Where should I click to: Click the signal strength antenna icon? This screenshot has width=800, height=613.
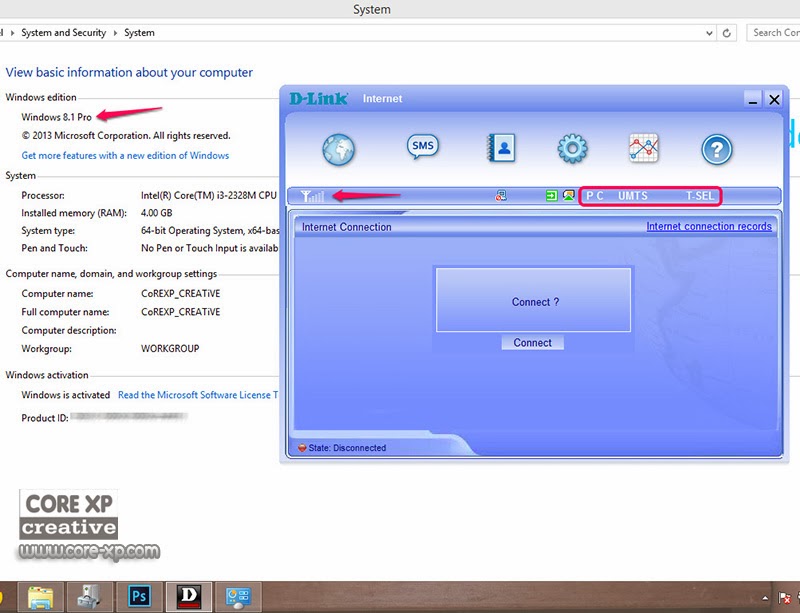coord(312,196)
